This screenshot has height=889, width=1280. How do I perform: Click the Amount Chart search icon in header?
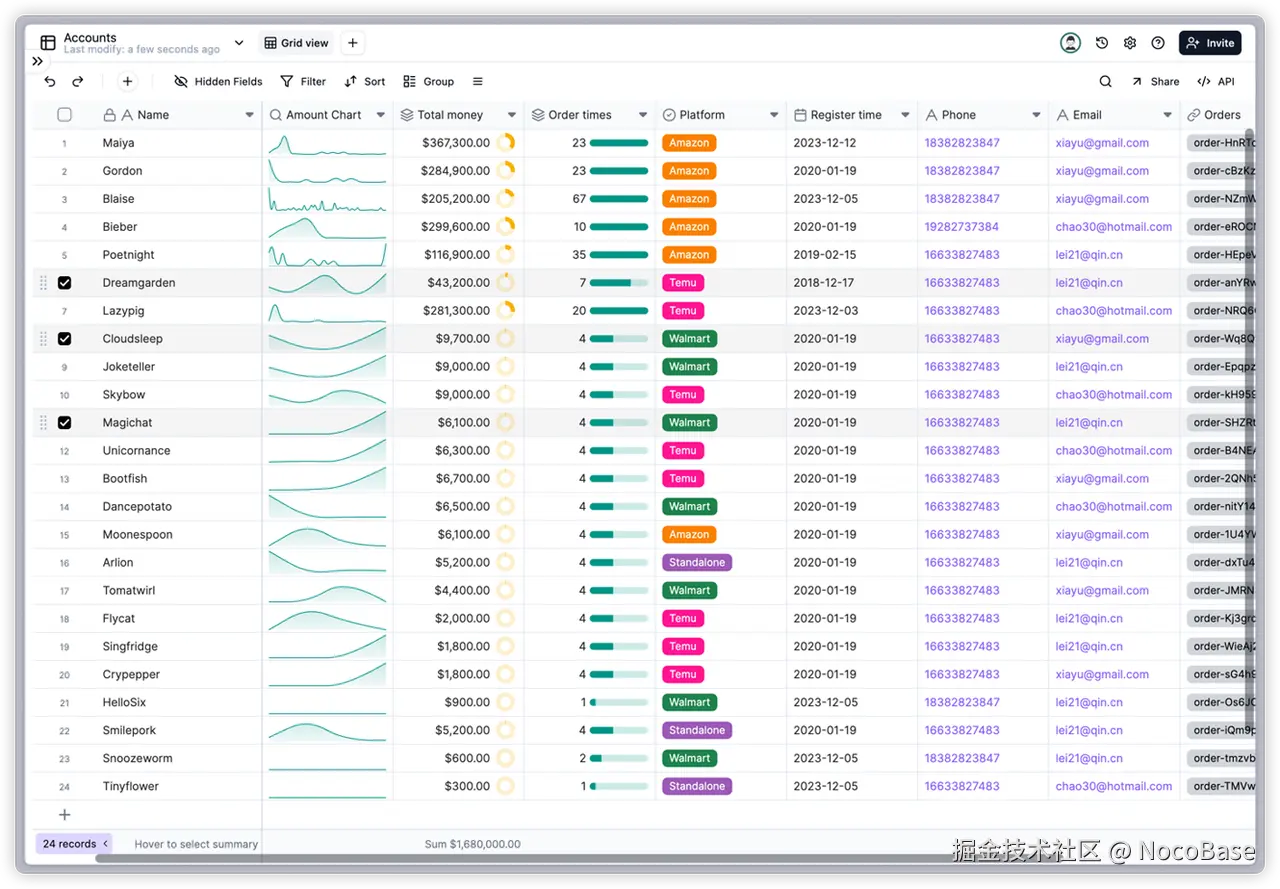tap(276, 115)
